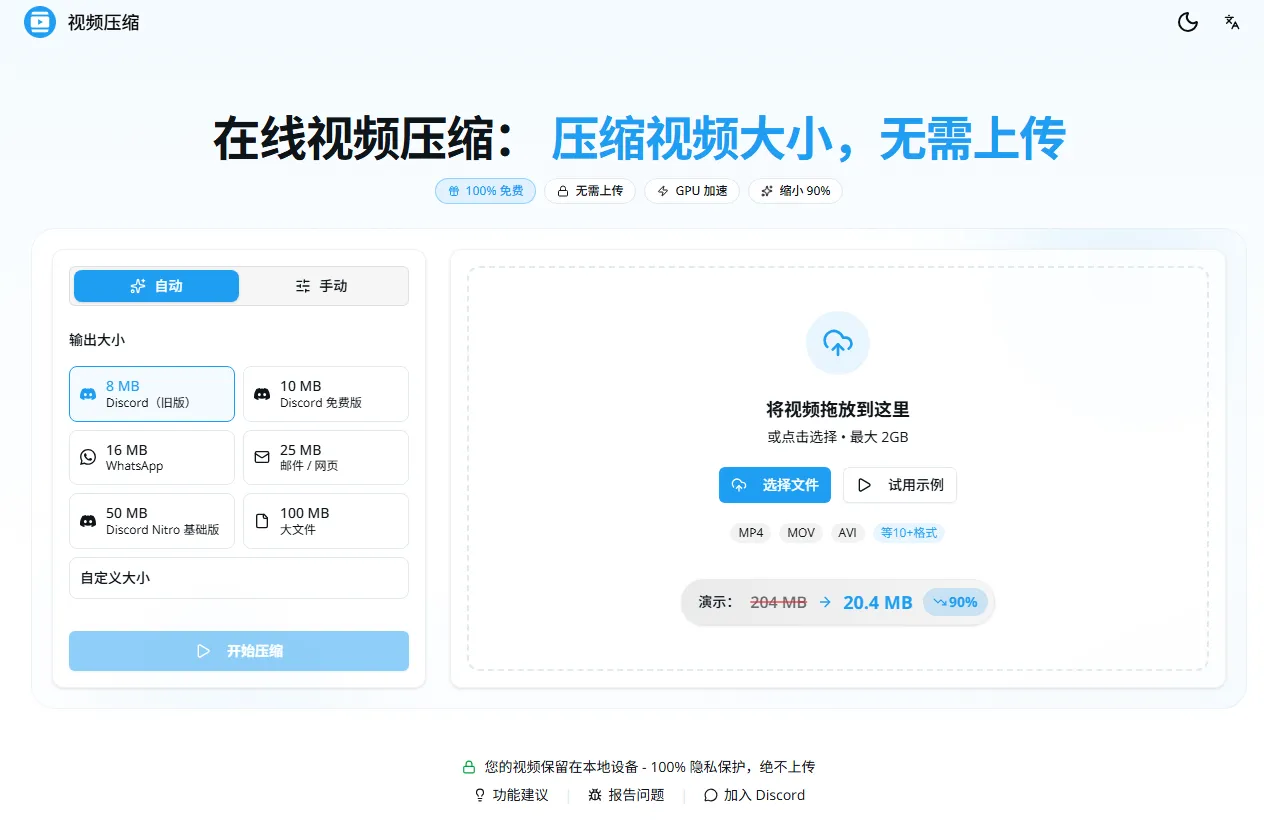1264x828 pixels.
Task: Click the lightbulb icon beside 功能建议
Action: 481,795
